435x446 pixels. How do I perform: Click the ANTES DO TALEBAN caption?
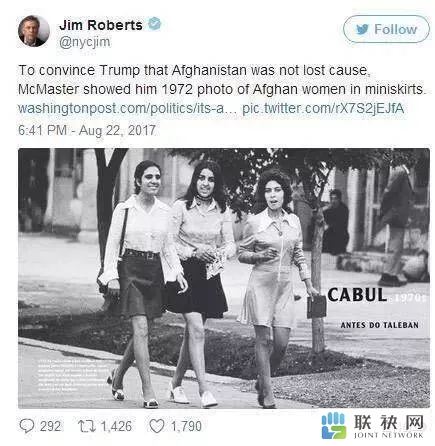pyautogui.click(x=380, y=325)
